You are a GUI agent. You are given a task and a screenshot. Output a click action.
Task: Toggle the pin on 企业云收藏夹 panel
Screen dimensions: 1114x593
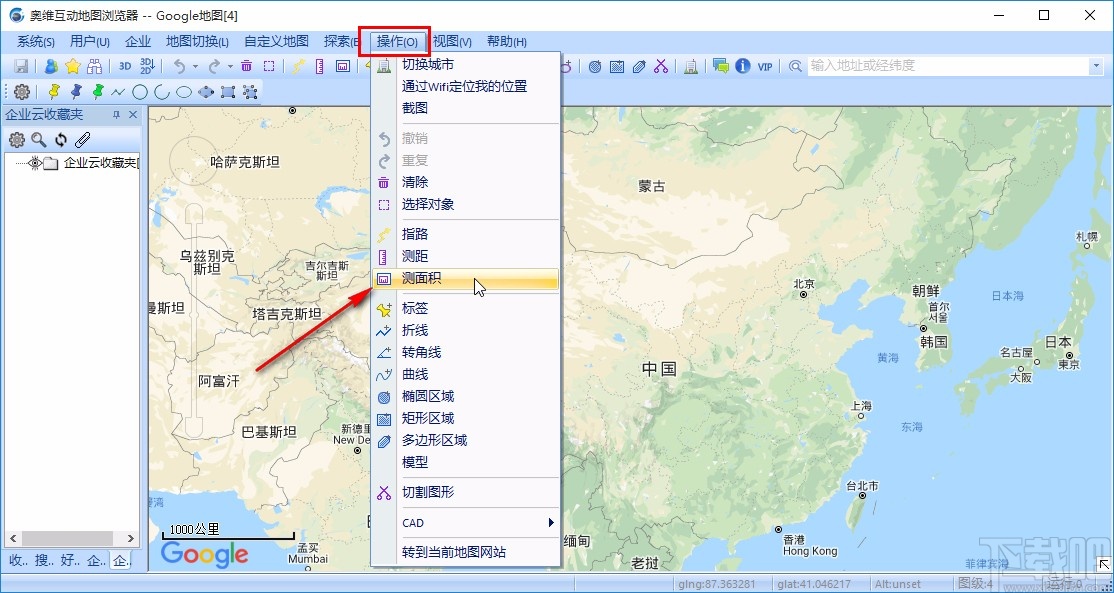pyautogui.click(x=117, y=114)
